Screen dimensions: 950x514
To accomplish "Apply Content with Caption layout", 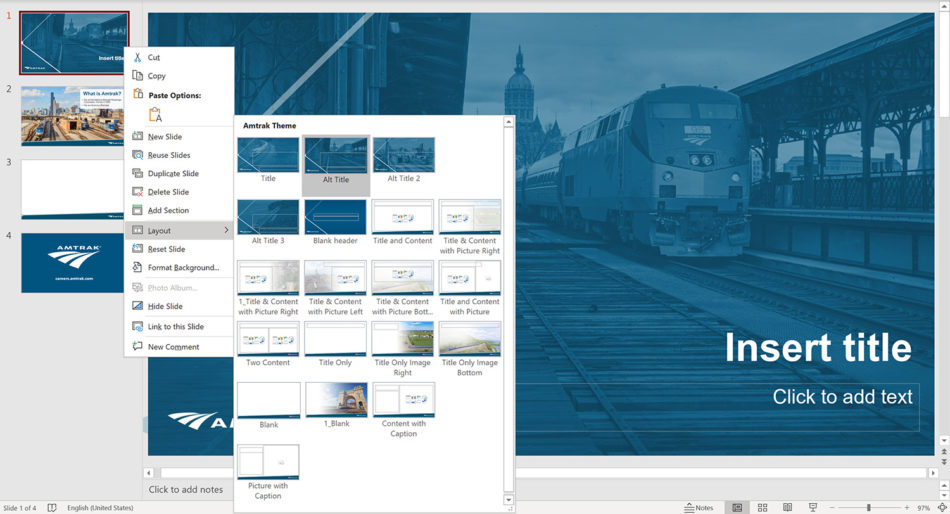I will [x=404, y=400].
